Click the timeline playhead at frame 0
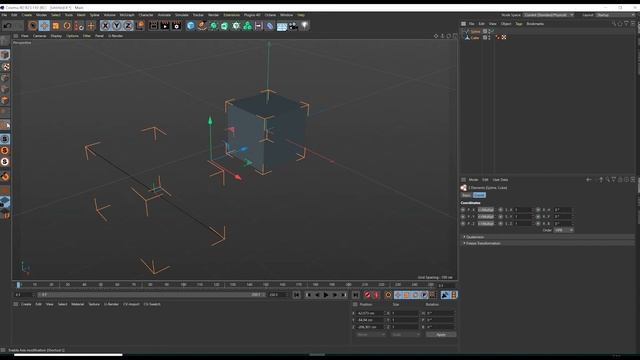This screenshot has width=640, height=360. [18, 284]
